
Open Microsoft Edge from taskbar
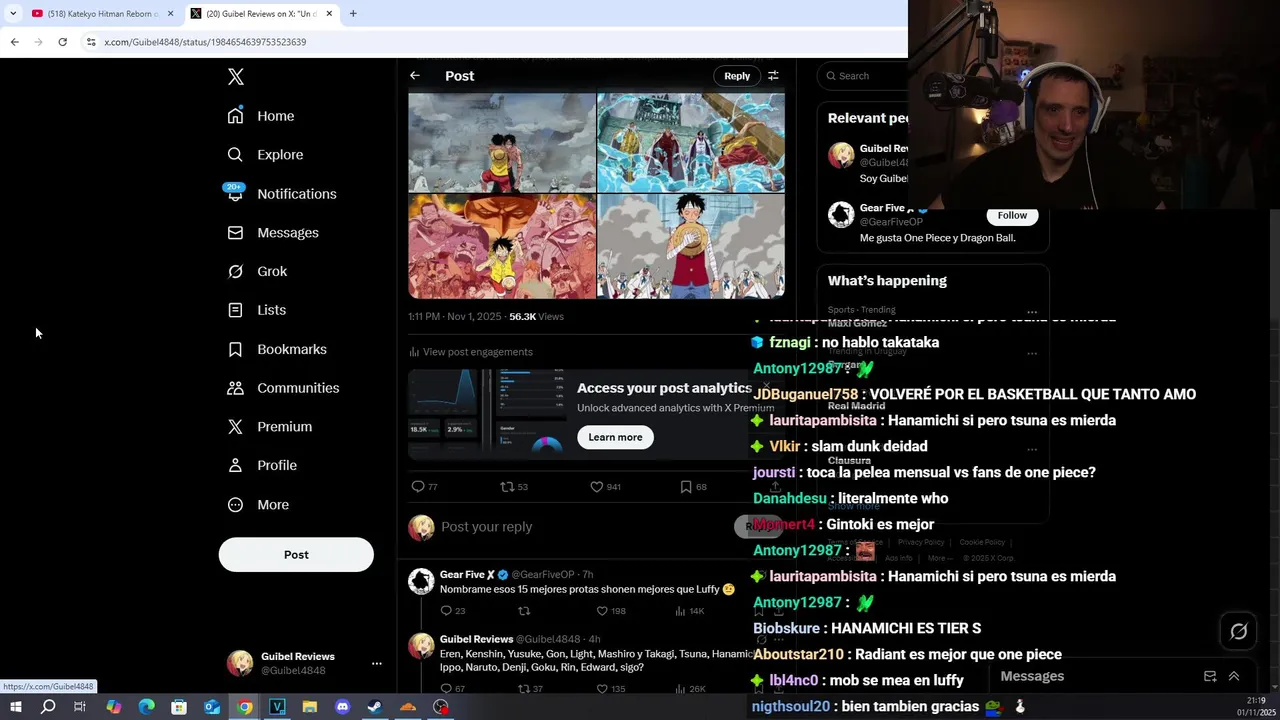click(147, 707)
